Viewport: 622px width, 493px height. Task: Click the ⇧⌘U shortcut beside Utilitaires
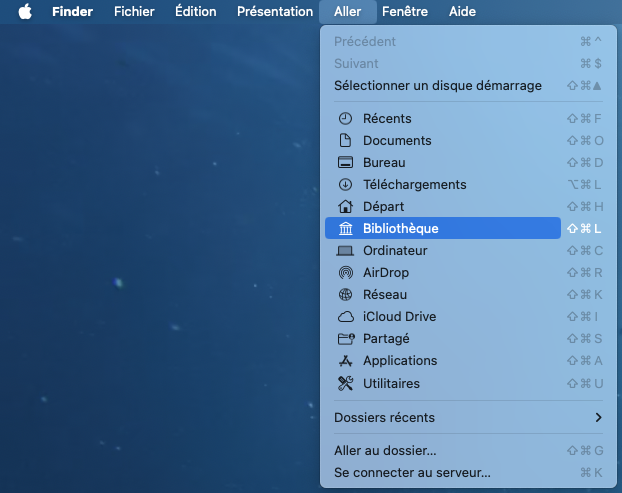(x=585, y=384)
